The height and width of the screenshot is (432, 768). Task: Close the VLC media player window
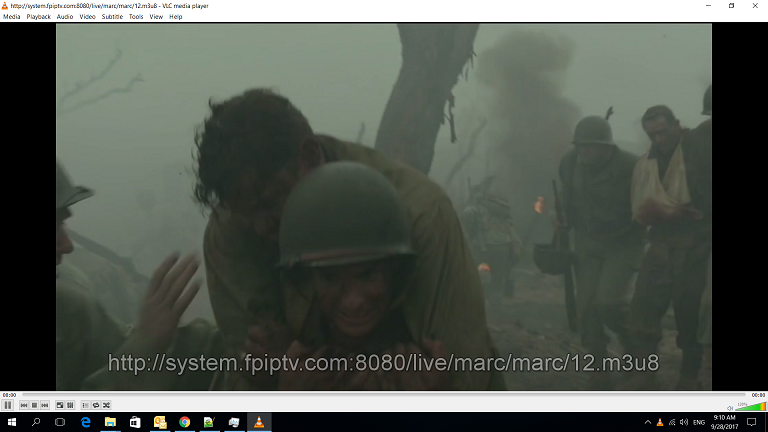click(755, 6)
